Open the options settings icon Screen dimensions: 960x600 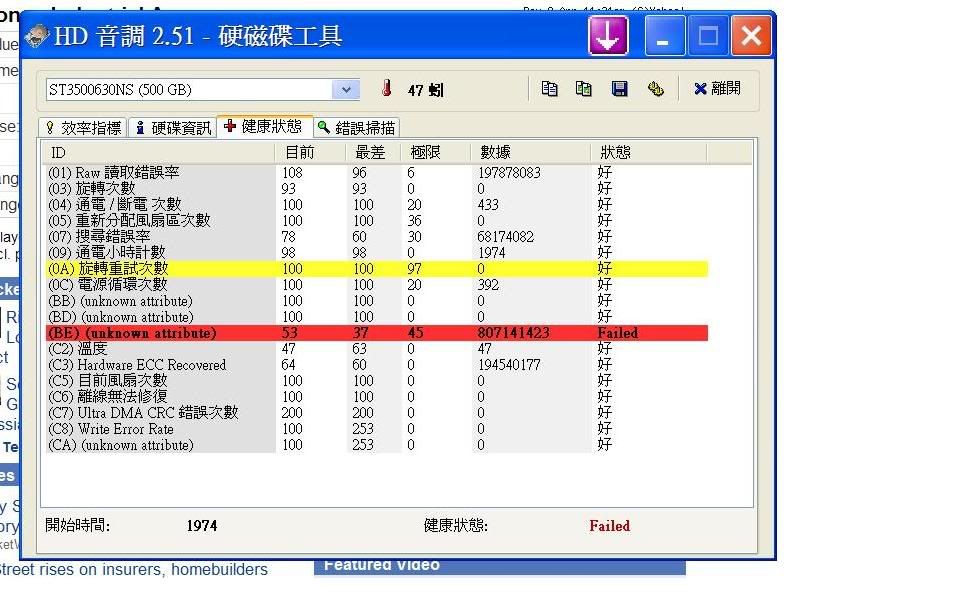656,89
